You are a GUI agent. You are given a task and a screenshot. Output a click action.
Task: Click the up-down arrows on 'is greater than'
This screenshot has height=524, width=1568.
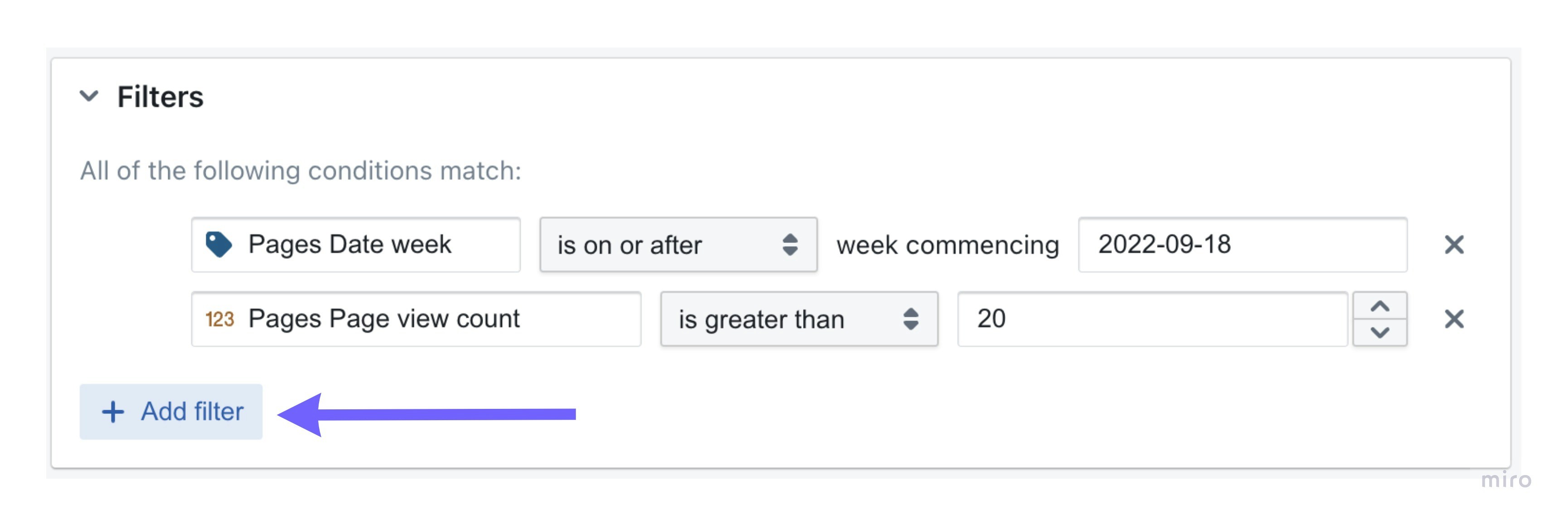pyautogui.click(x=910, y=319)
